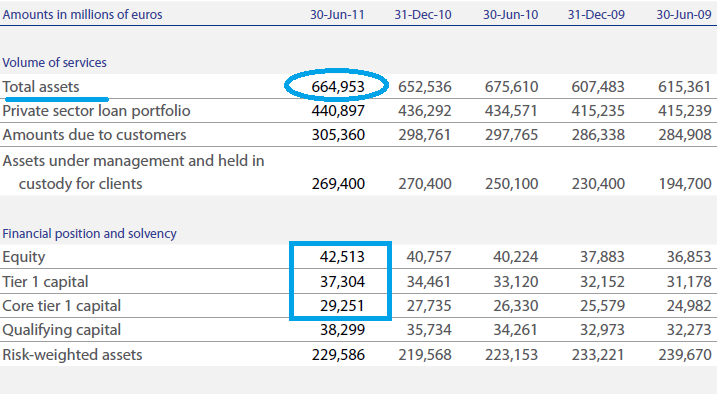Select the Total assets row label
The height and width of the screenshot is (394, 717).
coord(41,86)
